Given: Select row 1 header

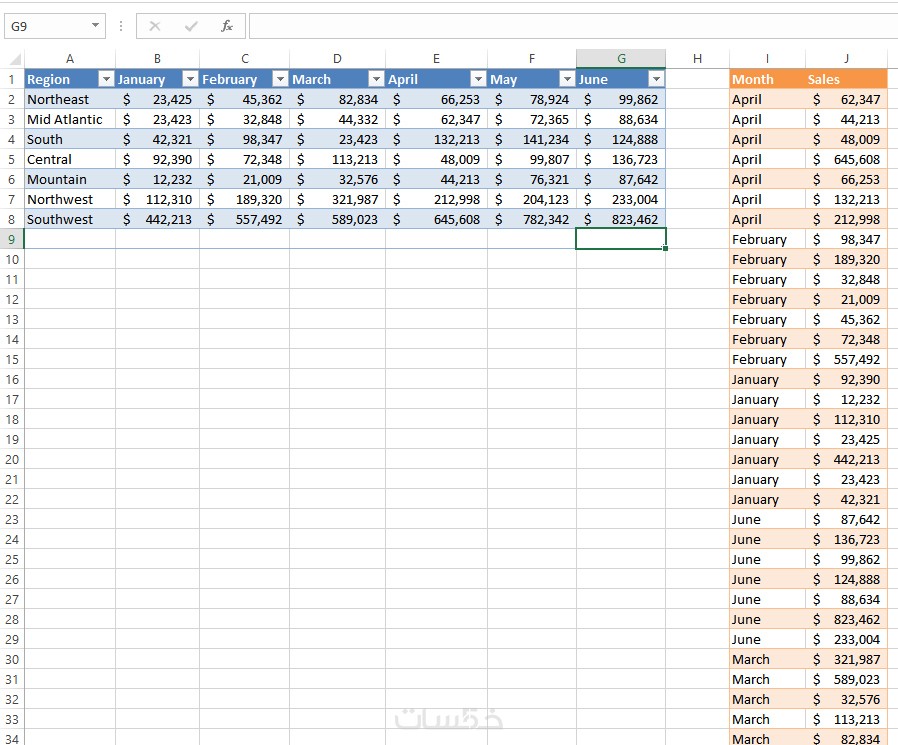Looking at the screenshot, I should point(11,79).
